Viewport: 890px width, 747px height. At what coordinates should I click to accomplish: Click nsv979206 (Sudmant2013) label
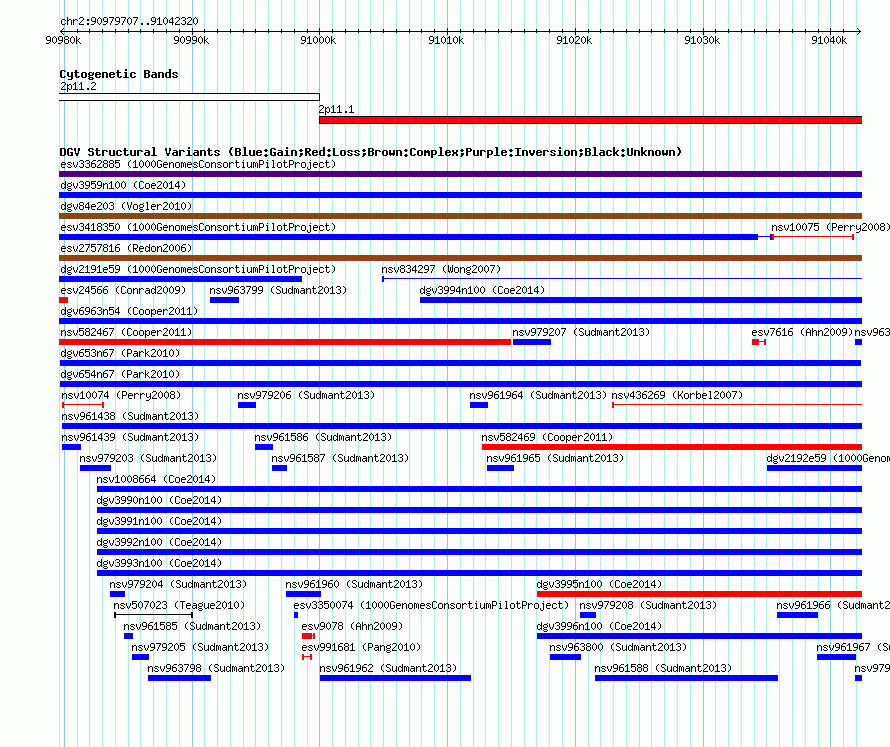coord(307,395)
